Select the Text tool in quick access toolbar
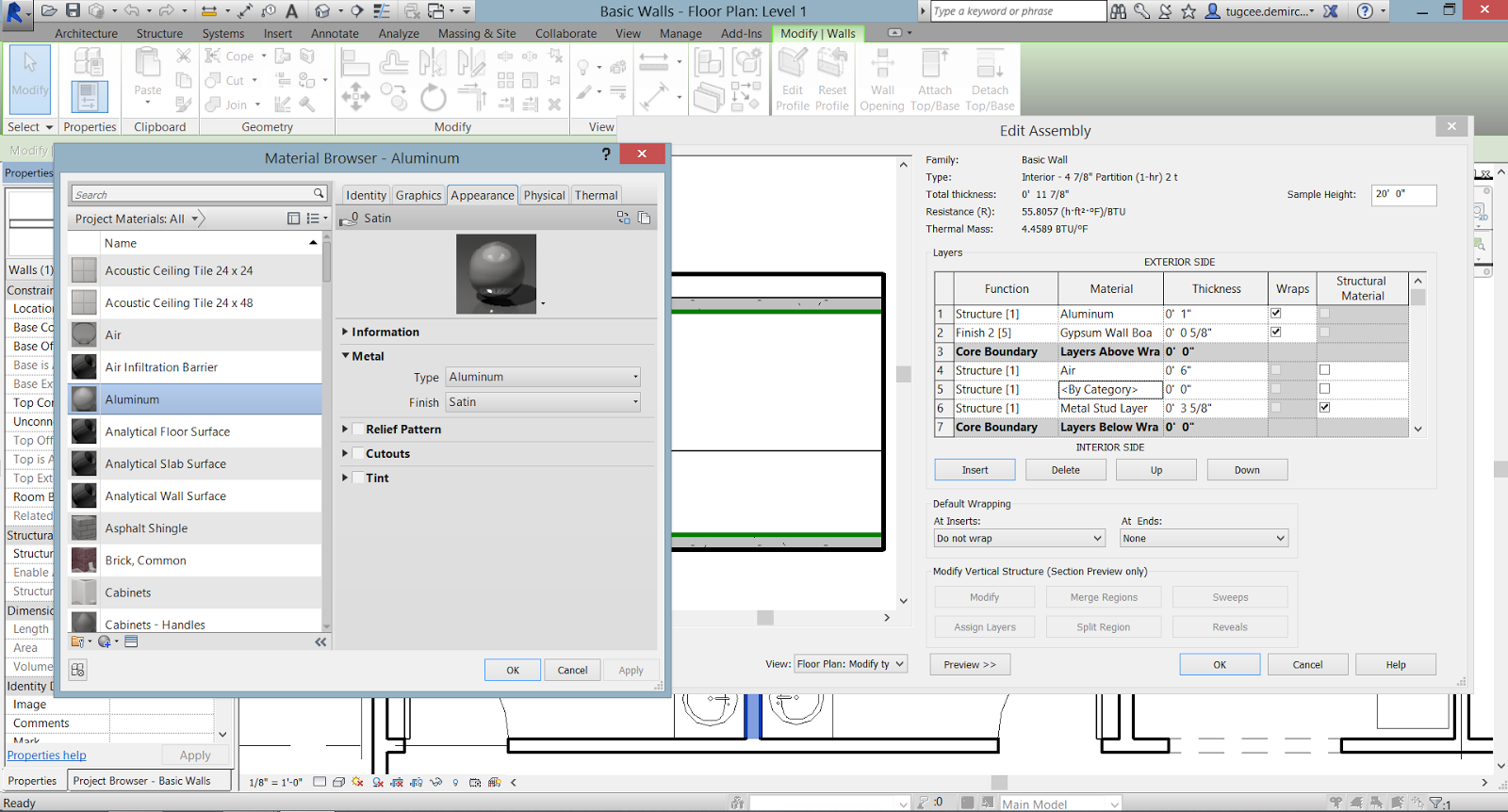The width and height of the screenshot is (1508, 812). click(291, 11)
